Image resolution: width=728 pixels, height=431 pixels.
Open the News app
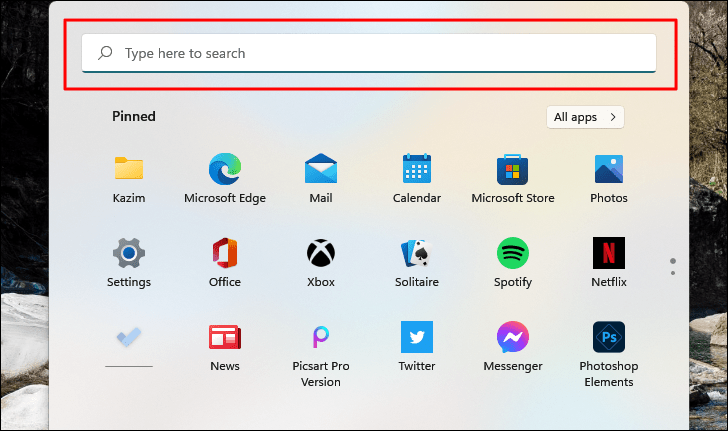[225, 347]
